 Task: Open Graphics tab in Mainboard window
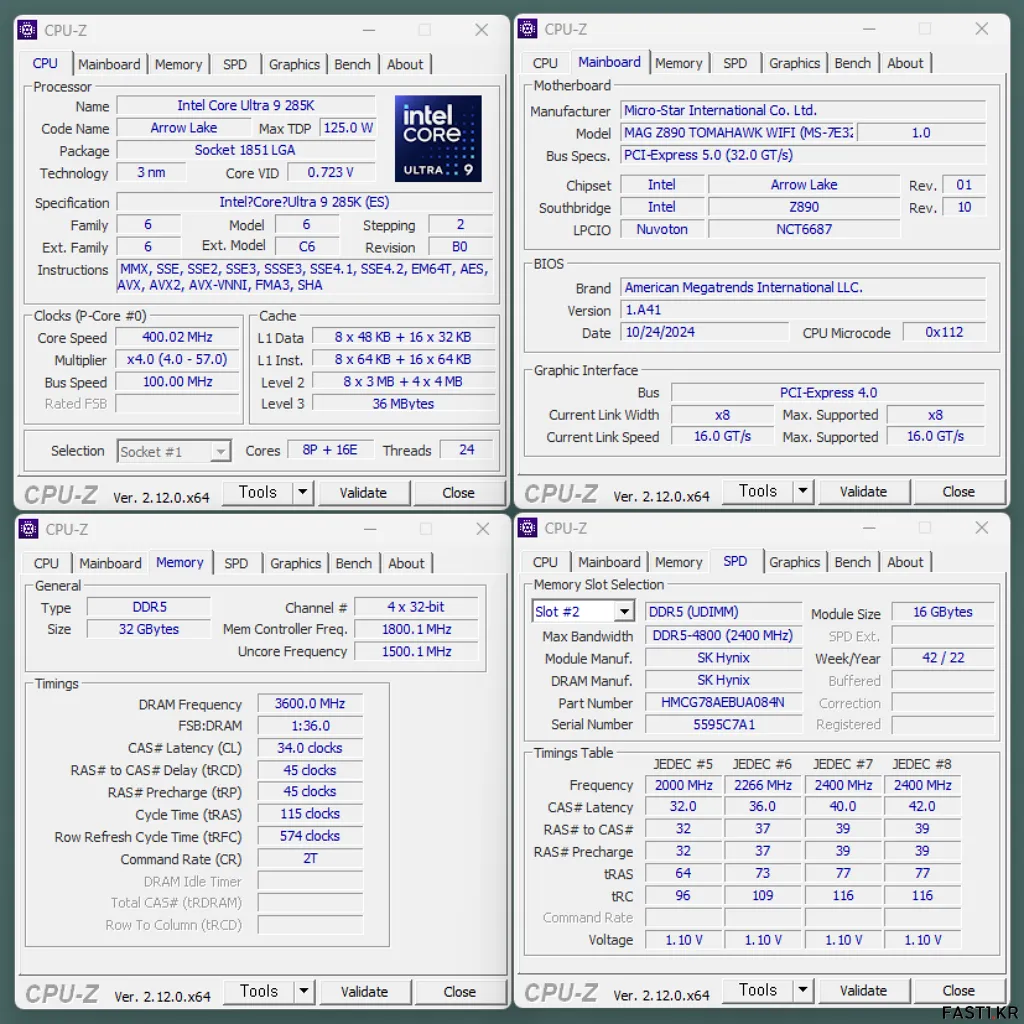(794, 63)
